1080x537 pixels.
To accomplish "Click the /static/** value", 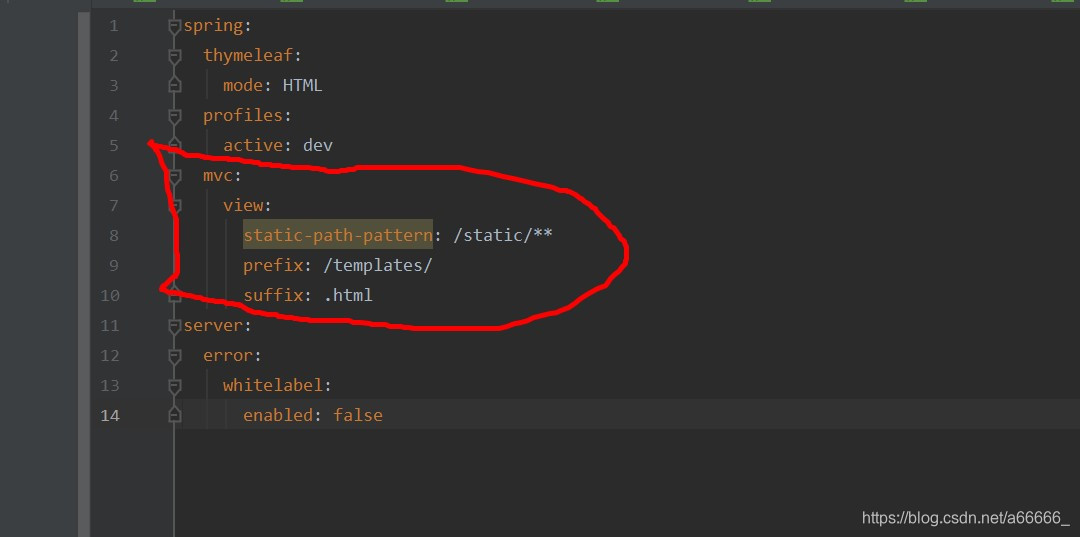I will click(503, 235).
